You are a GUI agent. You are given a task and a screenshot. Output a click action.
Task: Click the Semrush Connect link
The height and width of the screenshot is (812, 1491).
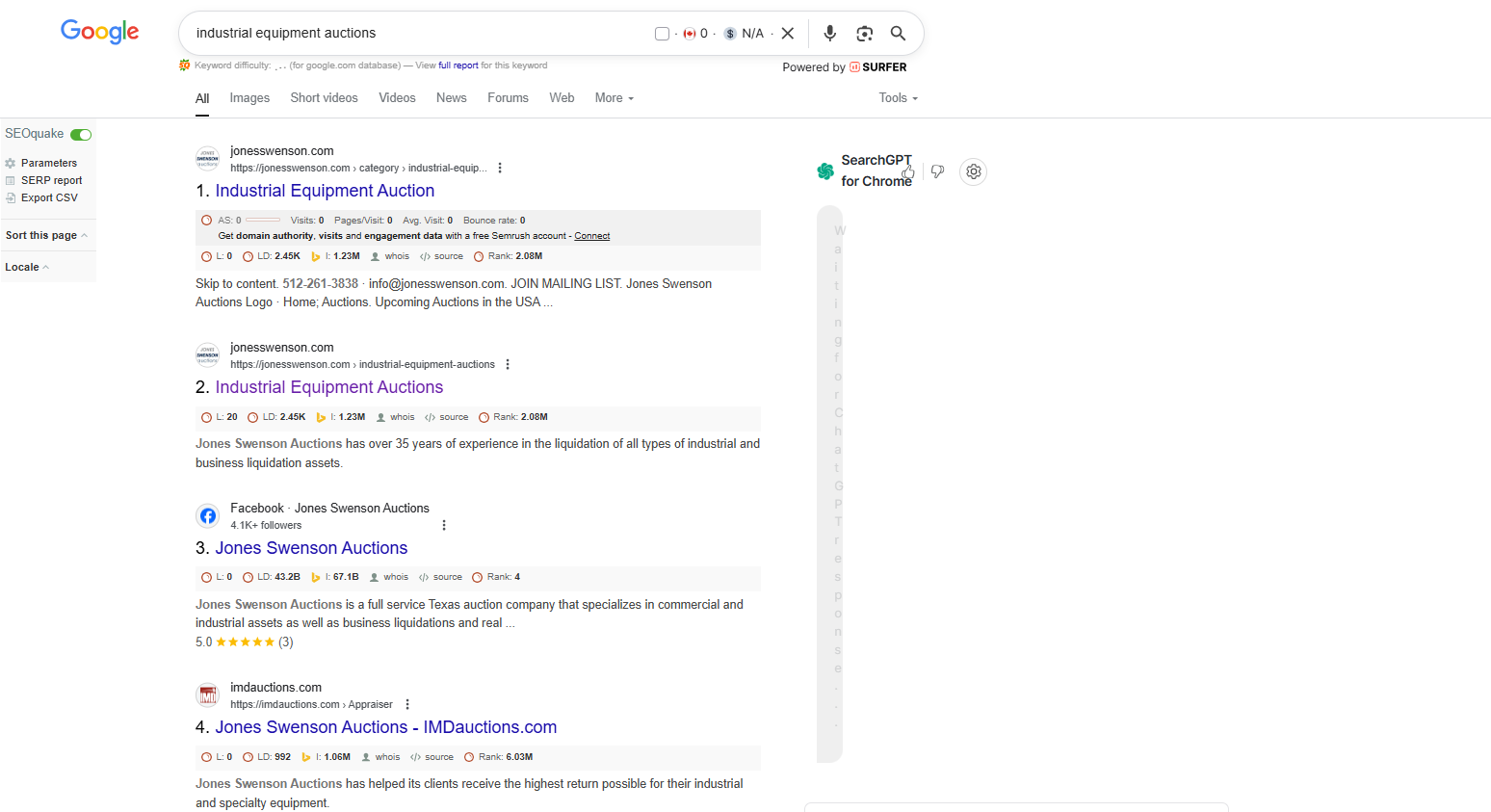point(592,236)
